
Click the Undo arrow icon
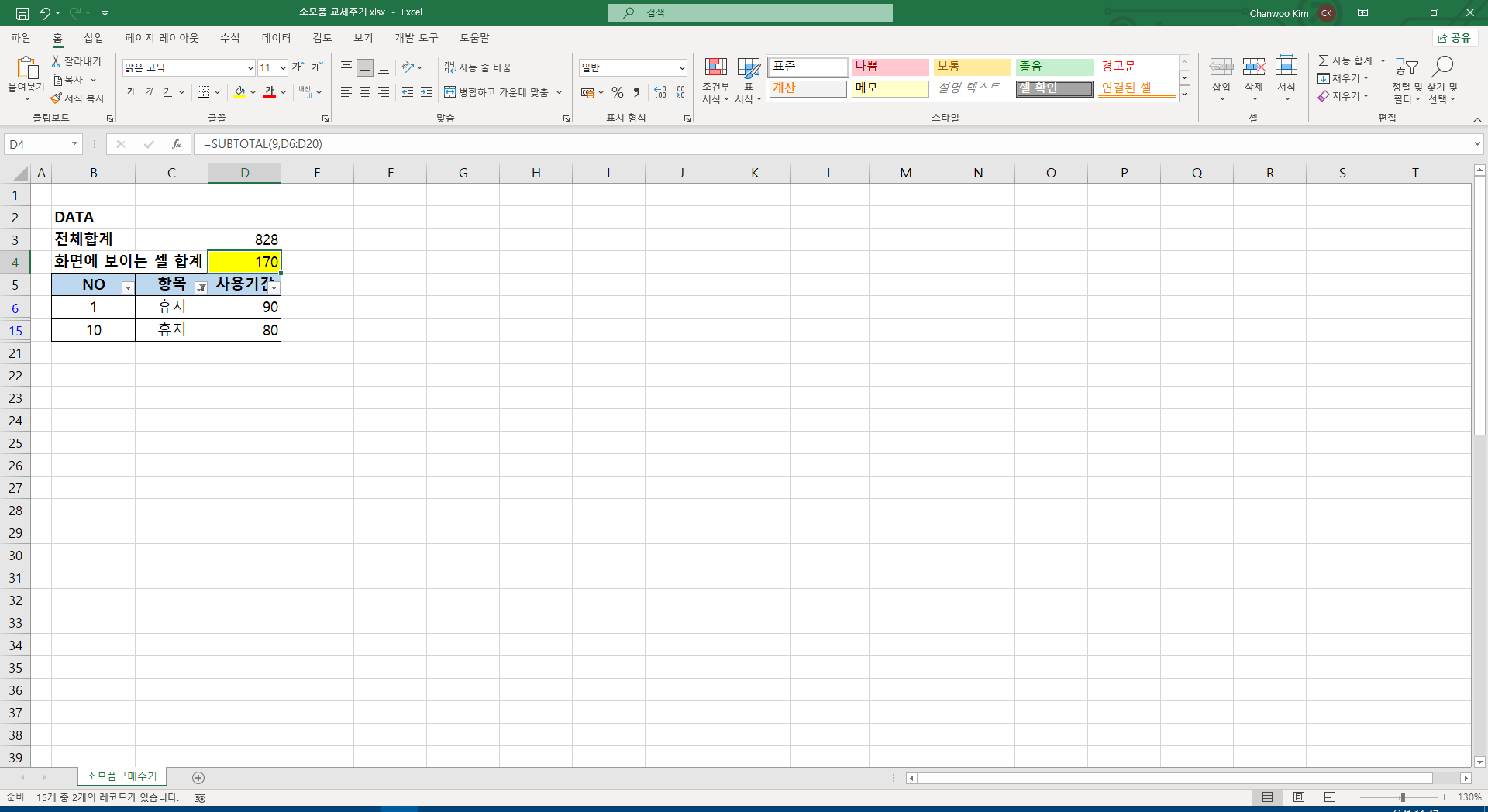[45, 13]
